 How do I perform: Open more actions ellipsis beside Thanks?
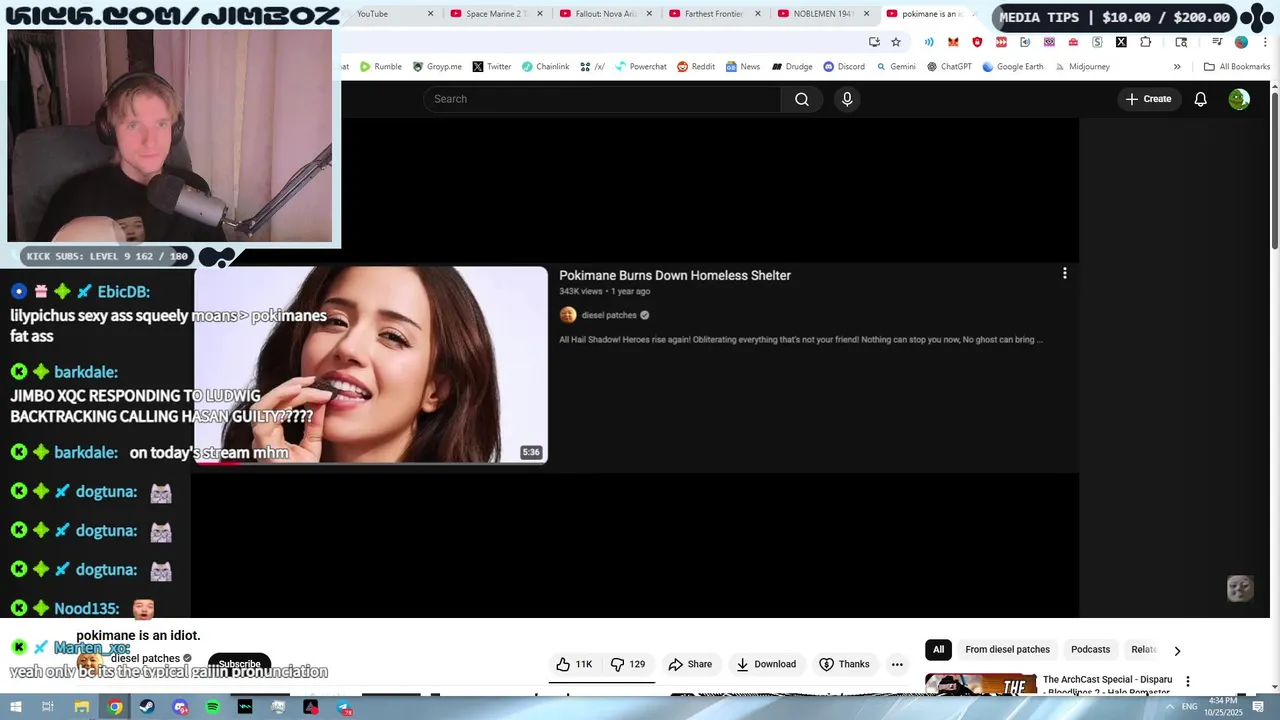(897, 664)
